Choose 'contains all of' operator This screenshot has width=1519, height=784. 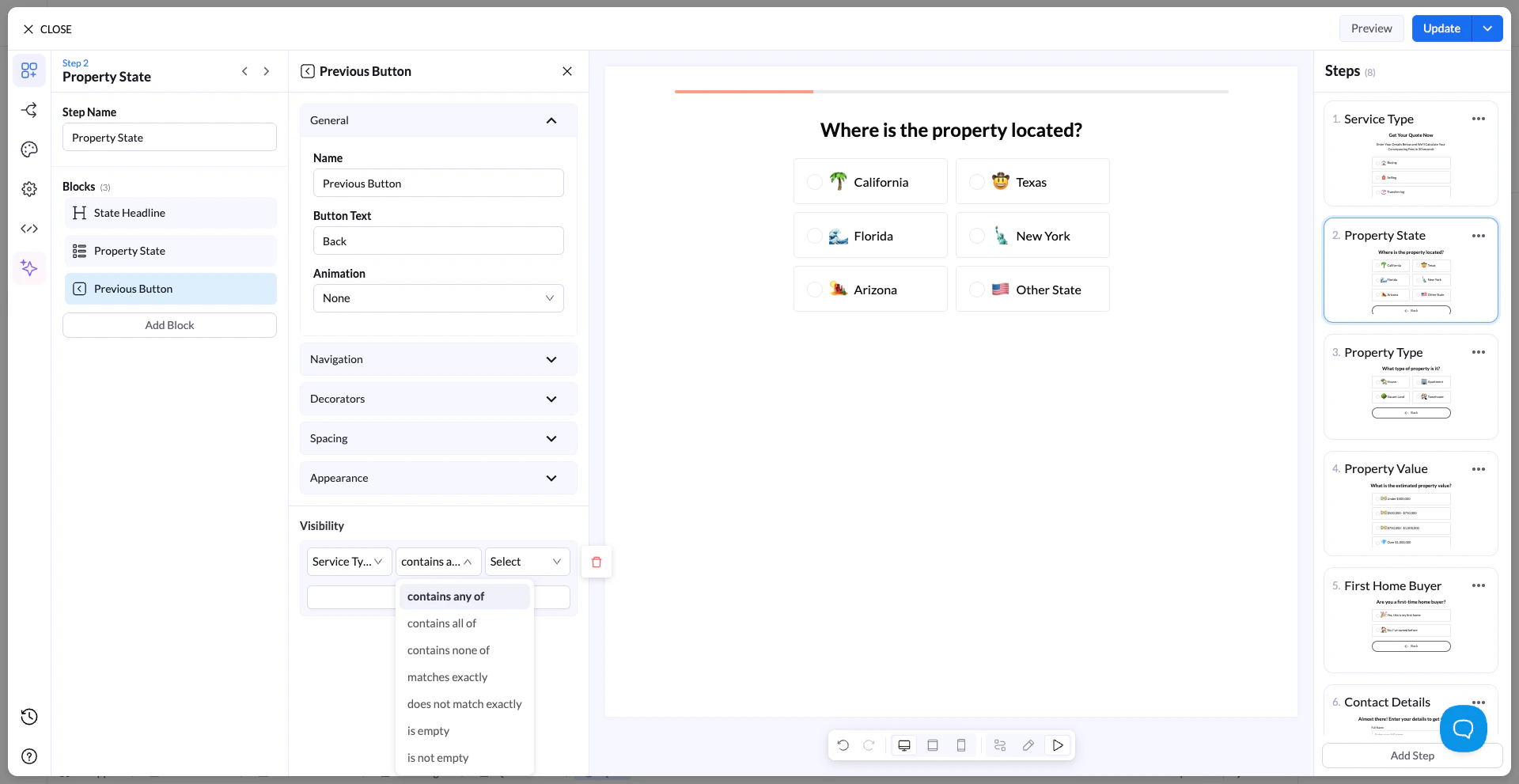point(464,623)
